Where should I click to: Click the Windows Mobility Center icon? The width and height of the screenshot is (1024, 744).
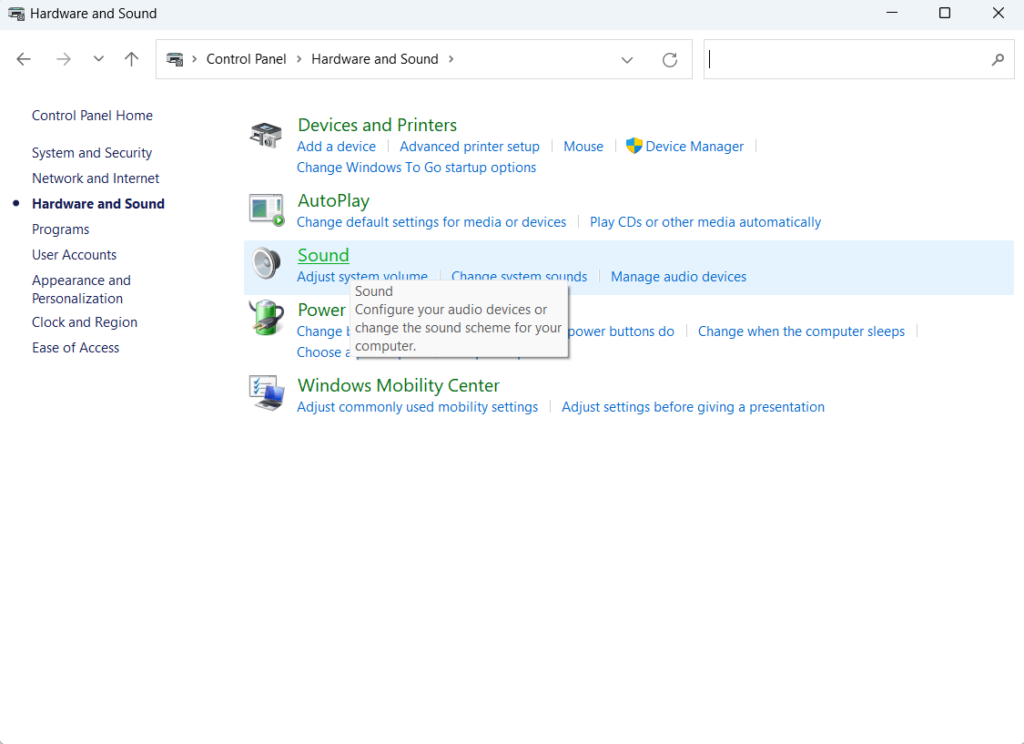click(266, 394)
